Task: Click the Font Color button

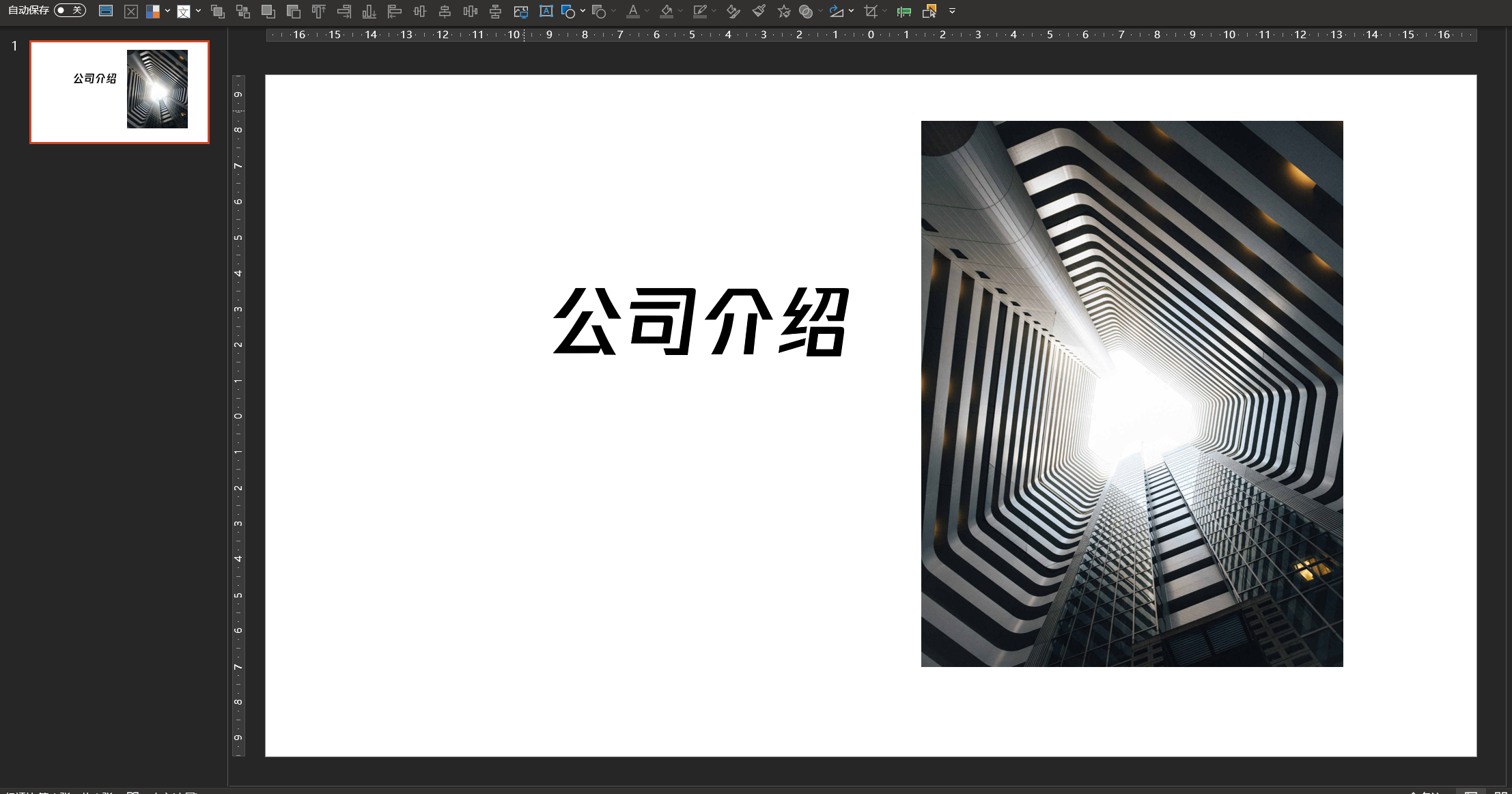Action: 633,11
